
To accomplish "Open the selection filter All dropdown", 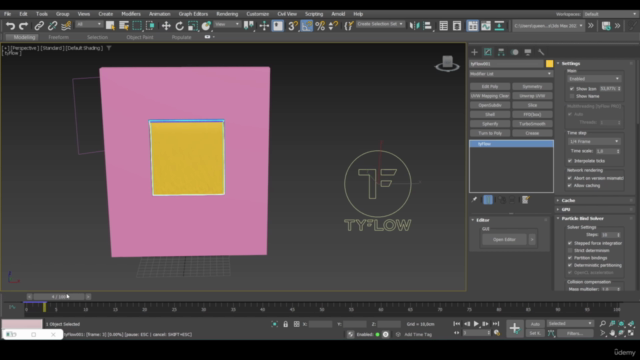I will click(x=89, y=24).
